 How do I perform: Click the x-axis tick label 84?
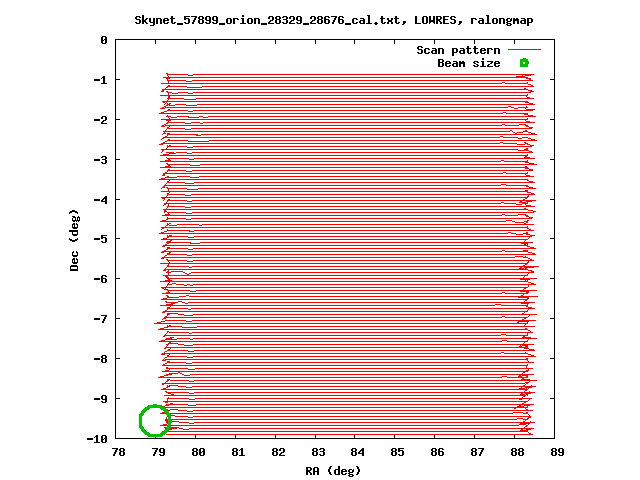pyautogui.click(x=358, y=452)
